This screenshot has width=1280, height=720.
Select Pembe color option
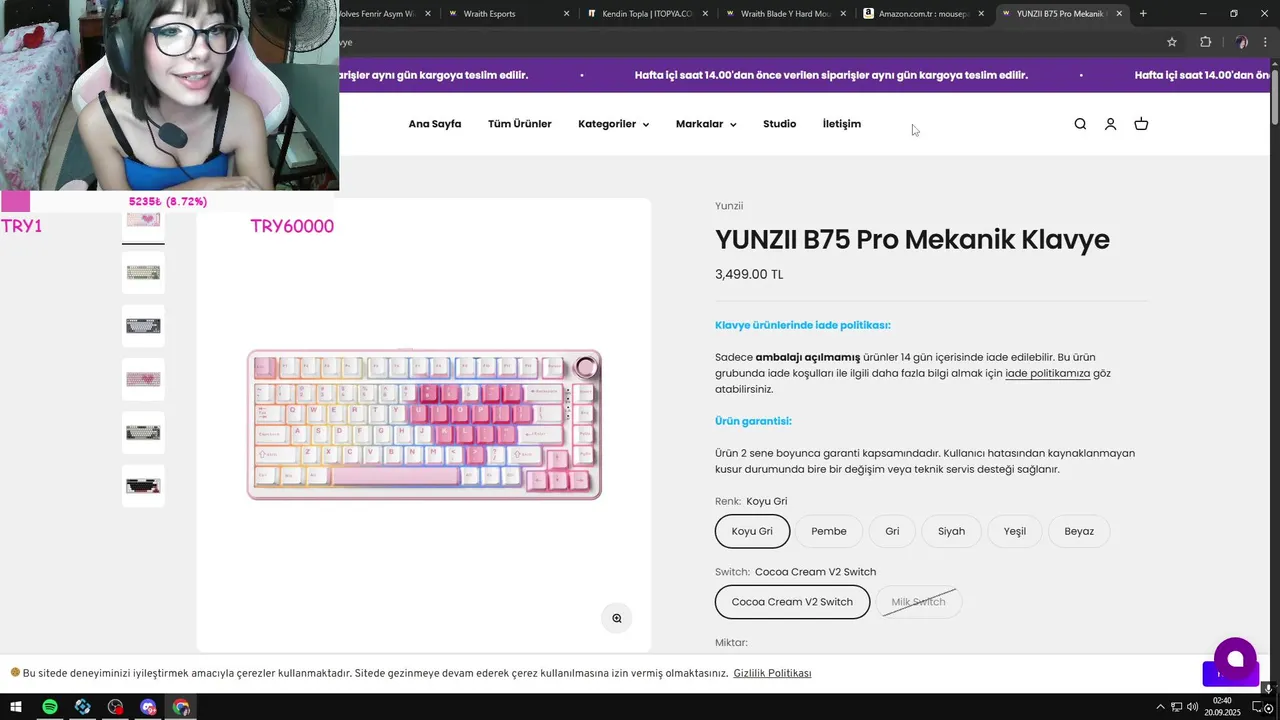(829, 531)
